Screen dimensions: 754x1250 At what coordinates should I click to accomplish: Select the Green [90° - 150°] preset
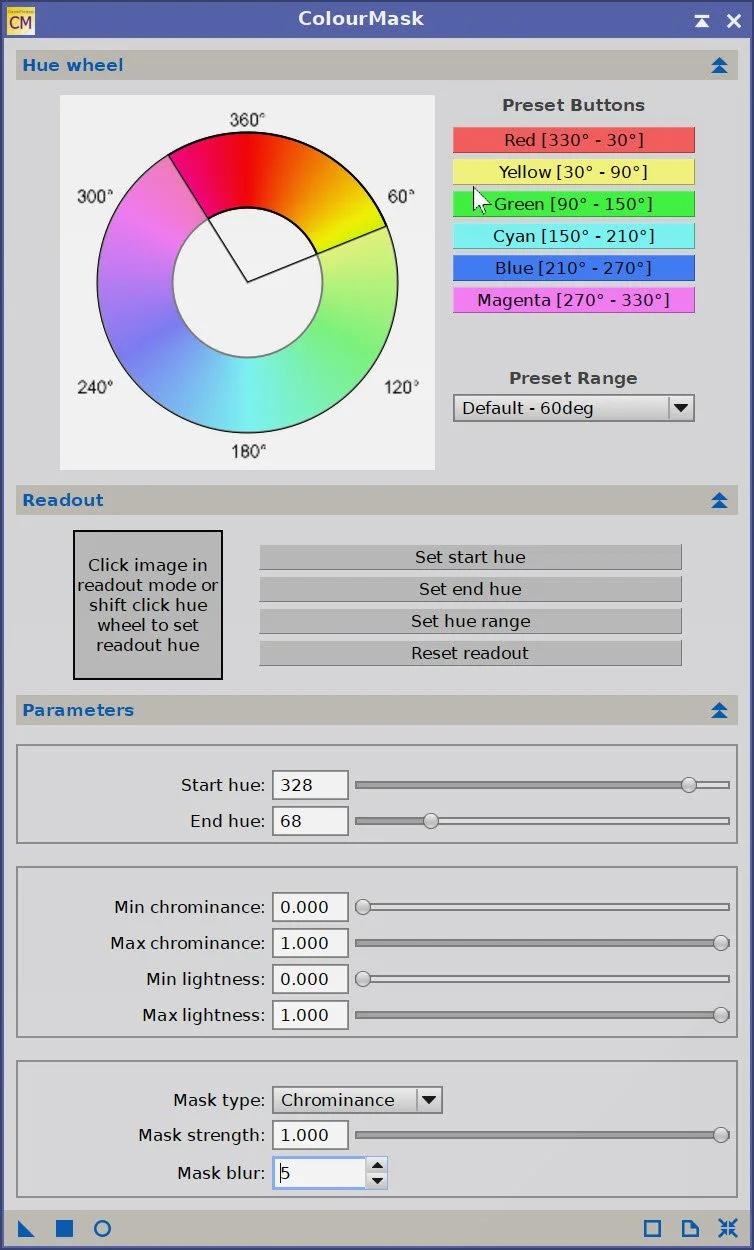click(574, 204)
